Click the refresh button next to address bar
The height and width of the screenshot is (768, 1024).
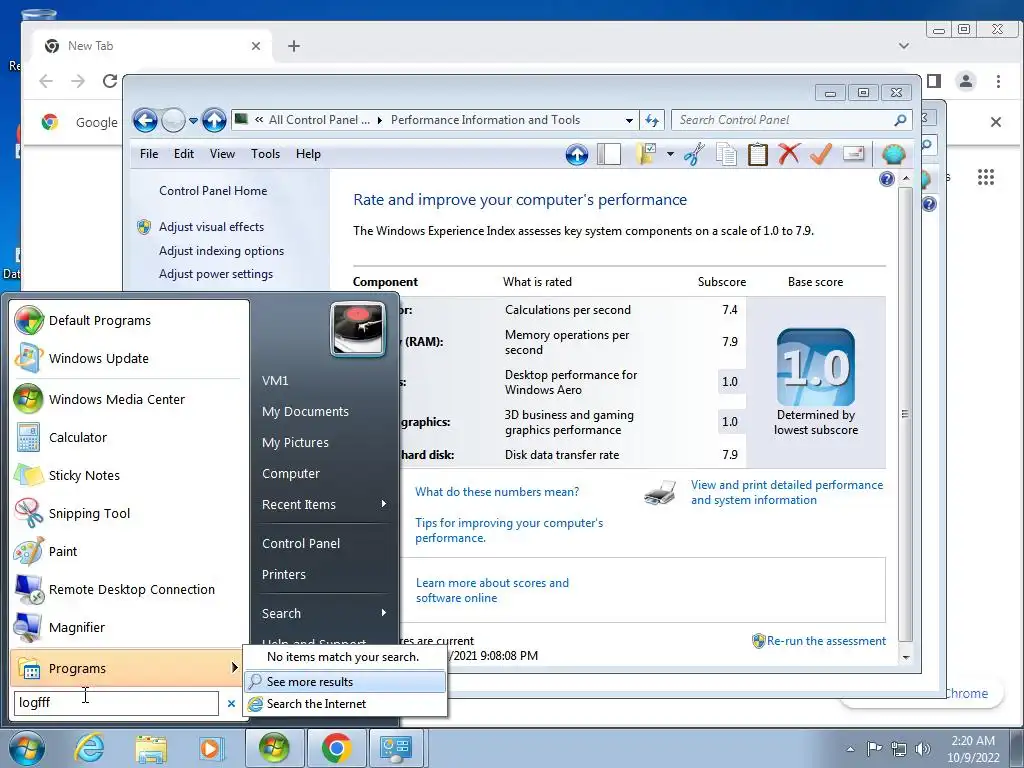tap(652, 120)
